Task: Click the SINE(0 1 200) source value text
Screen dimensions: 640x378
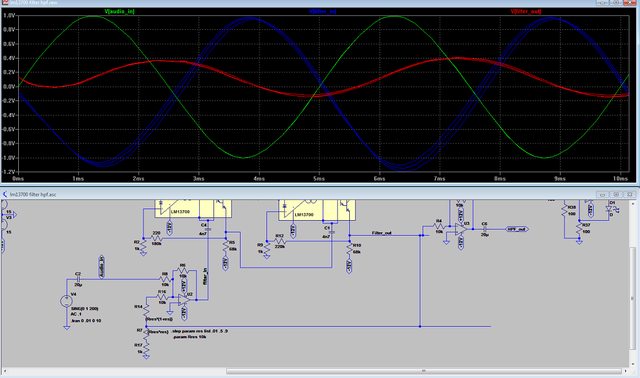Action: click(x=85, y=309)
